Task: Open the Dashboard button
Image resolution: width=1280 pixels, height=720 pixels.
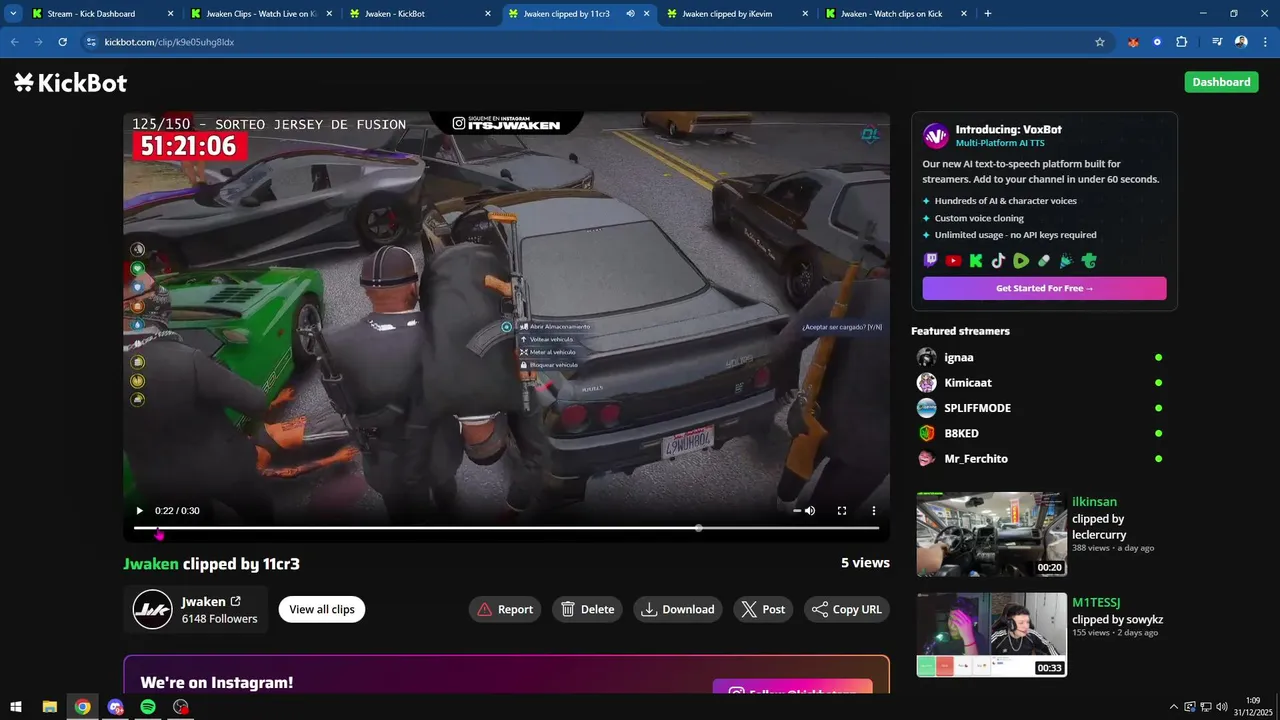Action: click(1221, 82)
